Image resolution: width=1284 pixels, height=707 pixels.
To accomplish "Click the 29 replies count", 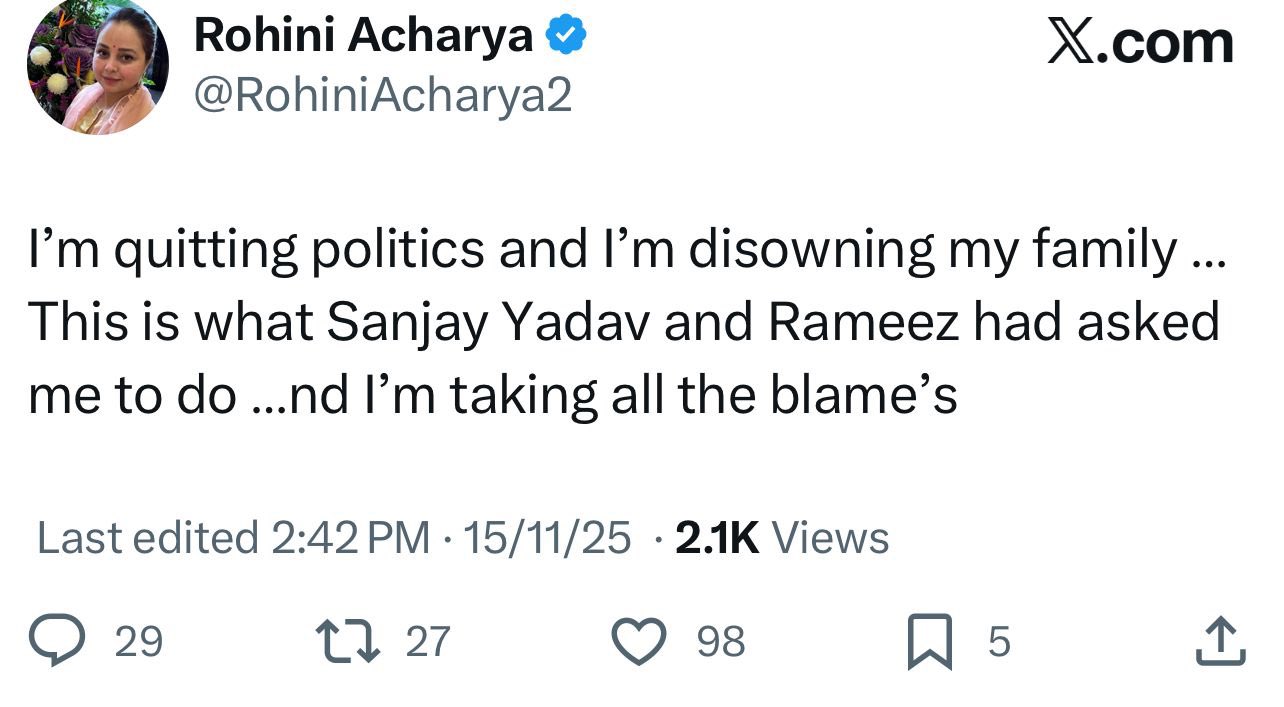I will [x=138, y=641].
